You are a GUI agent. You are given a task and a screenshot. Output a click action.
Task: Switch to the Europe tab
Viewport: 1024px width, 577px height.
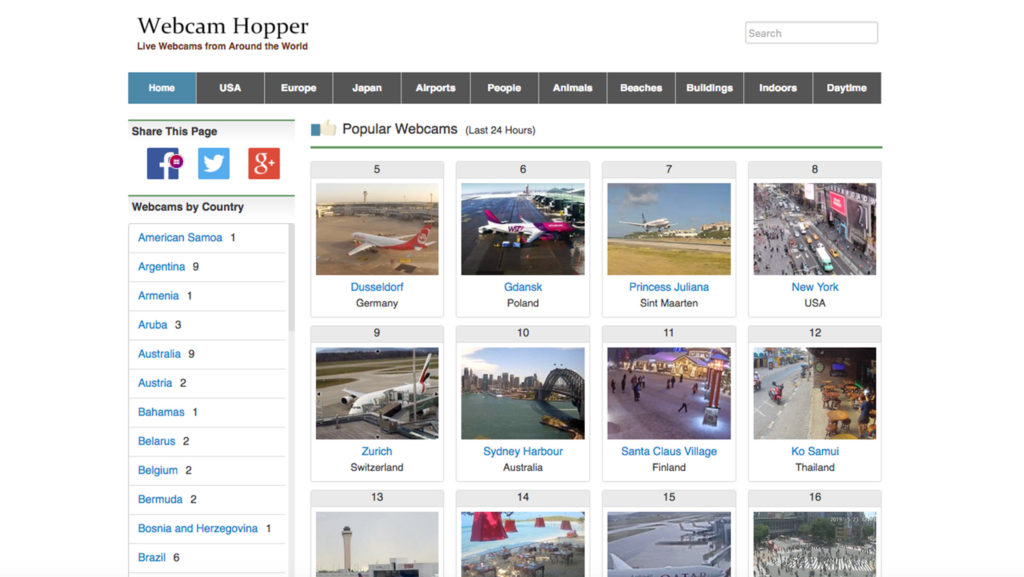point(298,88)
